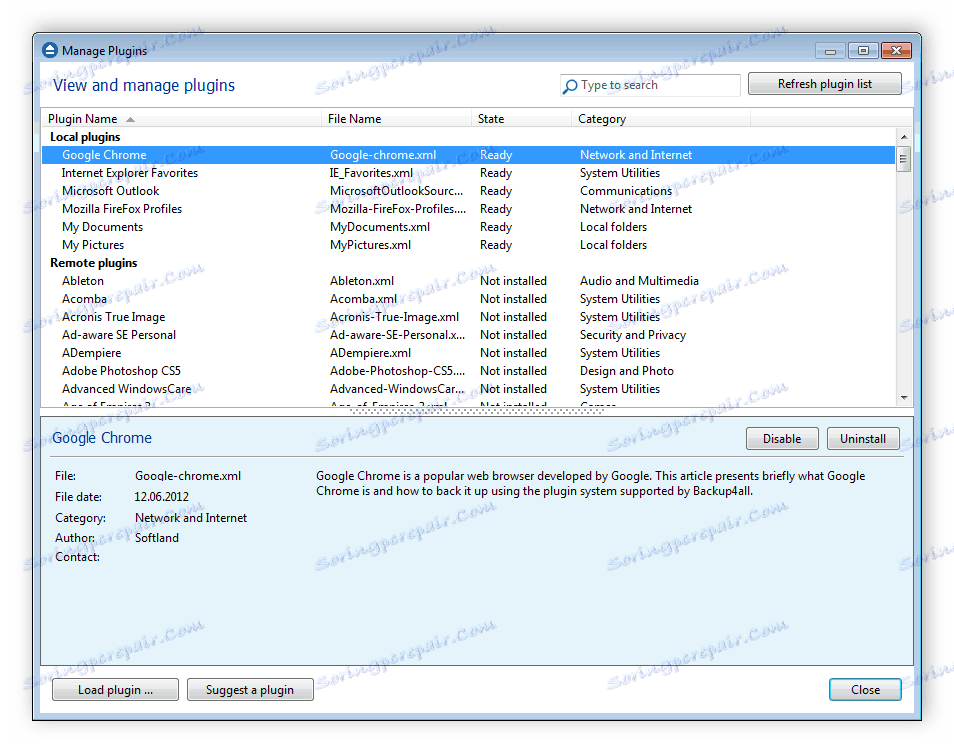
Task: Click the Google Chrome details heading
Action: coord(102,438)
